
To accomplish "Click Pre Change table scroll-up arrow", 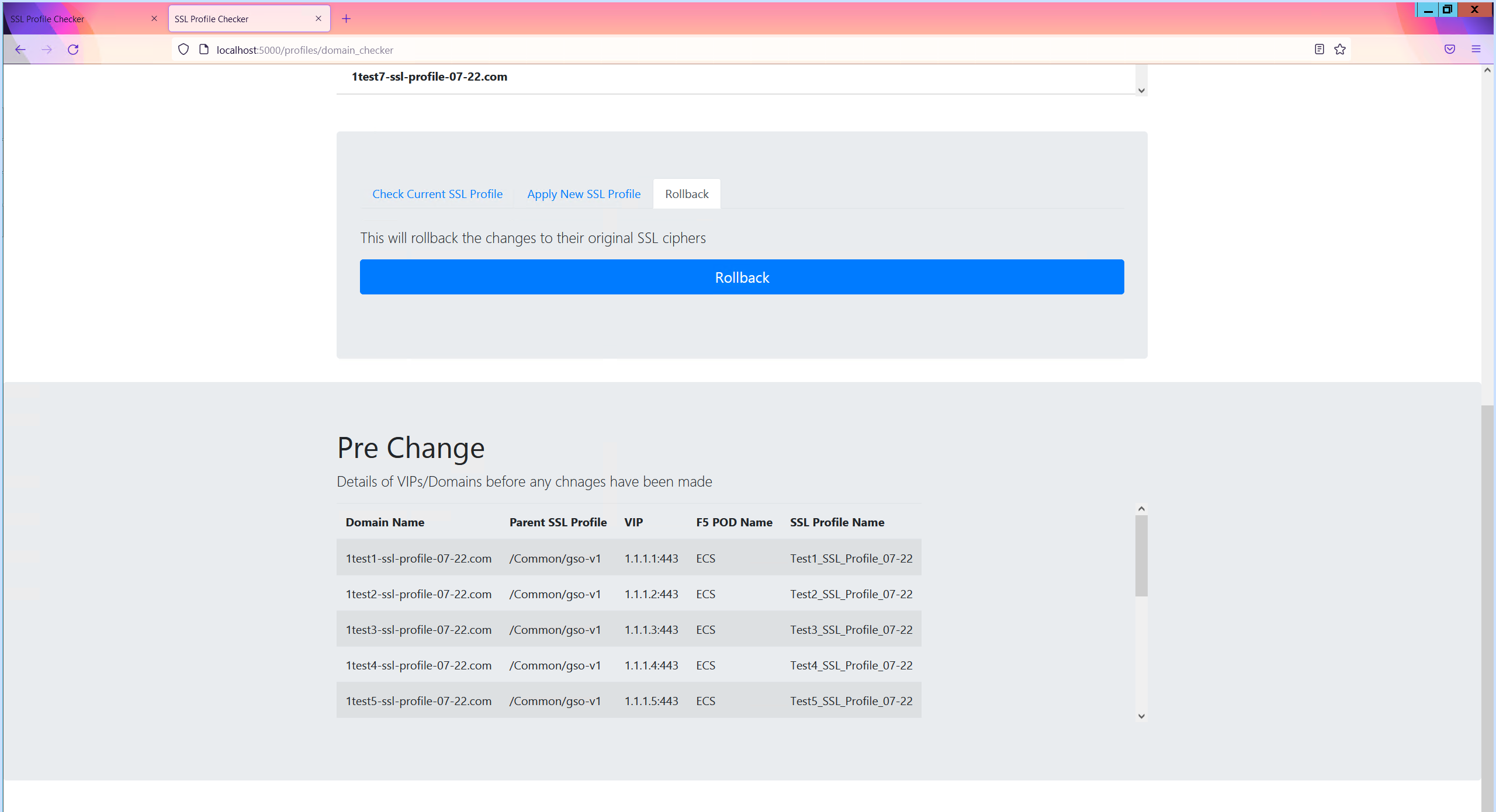I will click(1141, 509).
